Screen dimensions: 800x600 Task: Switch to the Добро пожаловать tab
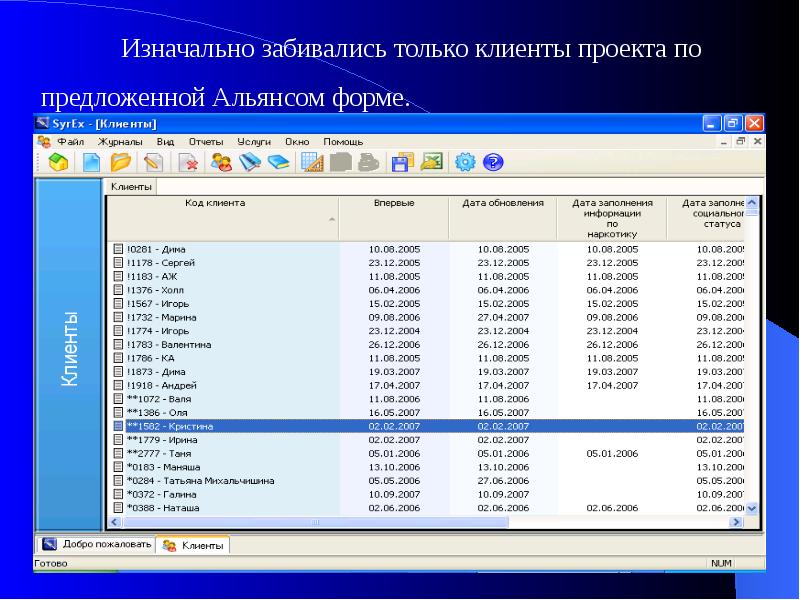click(97, 545)
